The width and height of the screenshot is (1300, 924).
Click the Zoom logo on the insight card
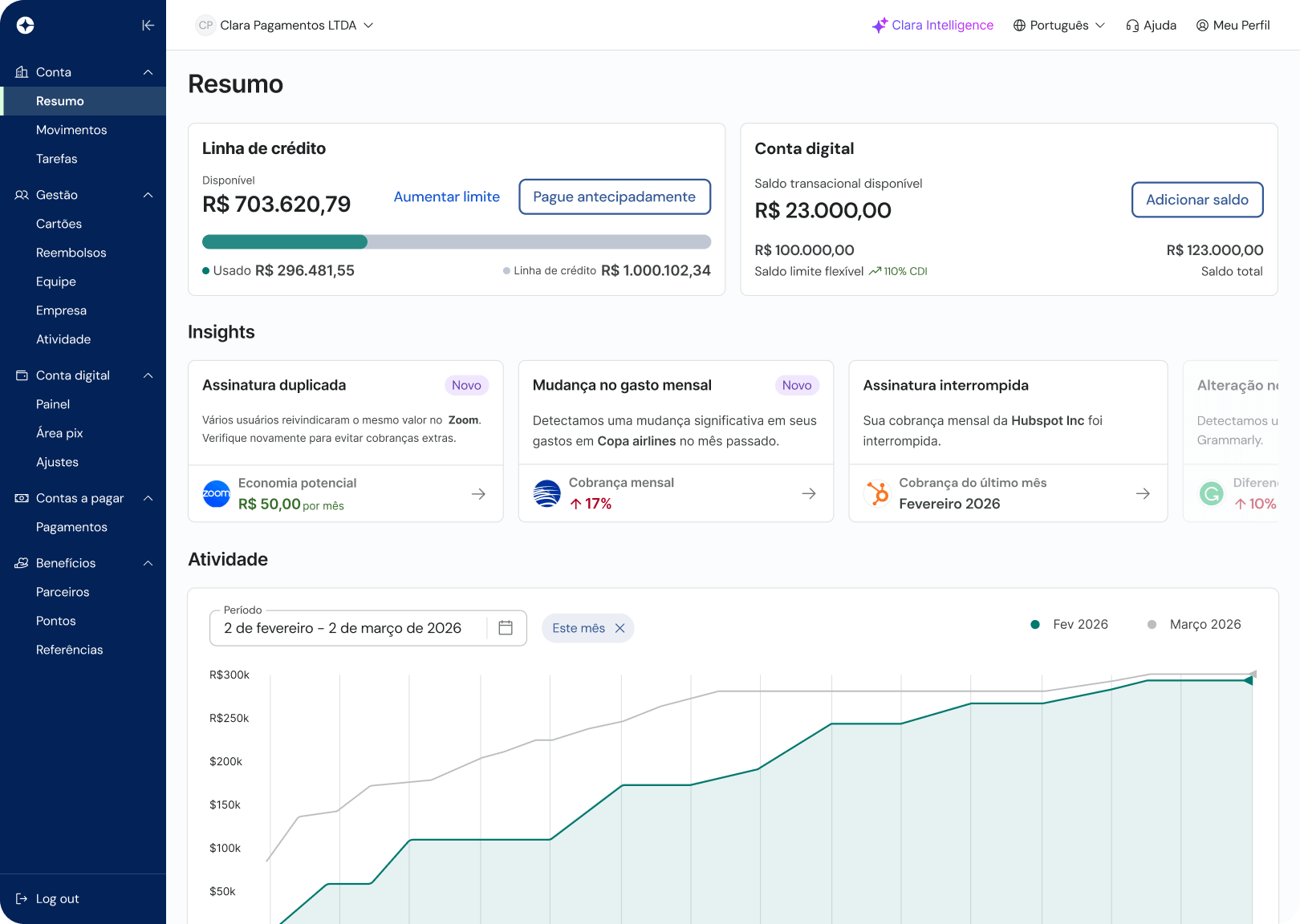pyautogui.click(x=216, y=494)
